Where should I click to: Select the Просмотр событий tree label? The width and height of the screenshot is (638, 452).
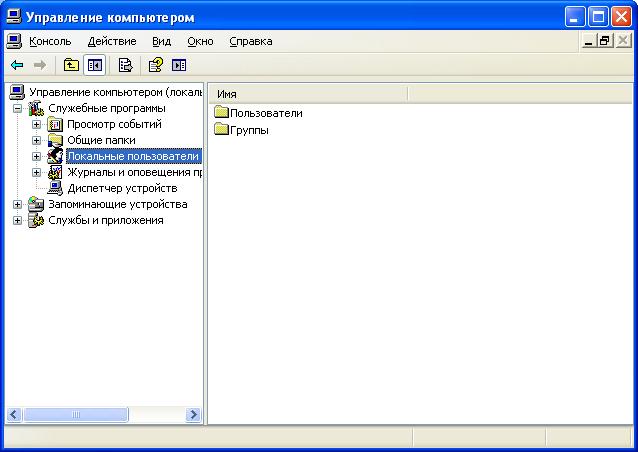pos(114,124)
